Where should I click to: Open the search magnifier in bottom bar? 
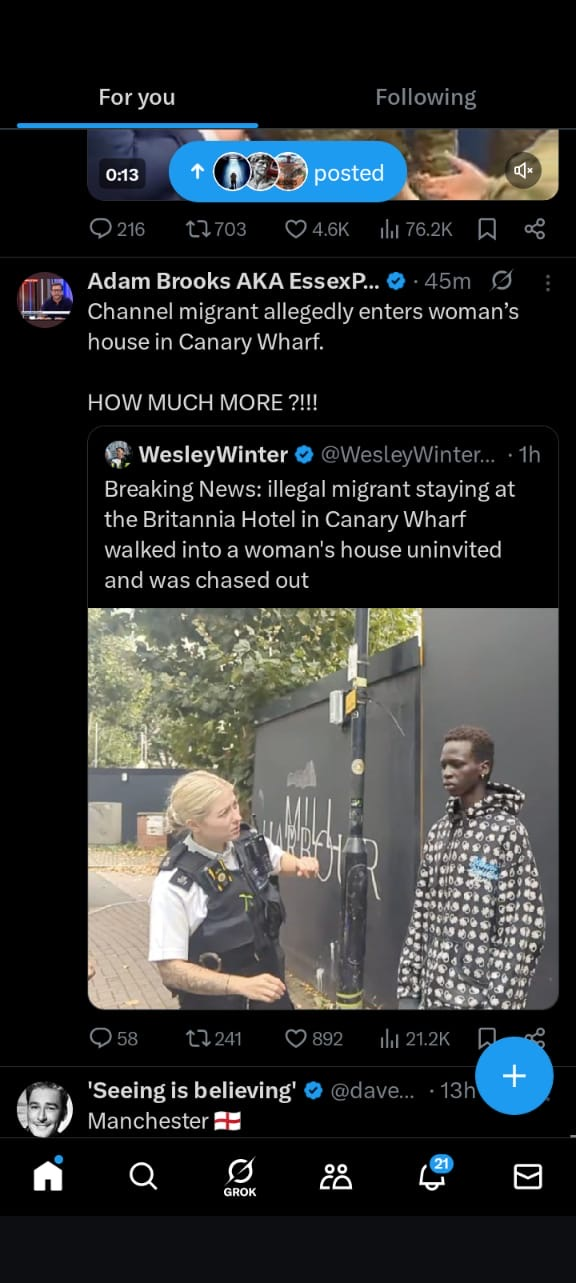(143, 1177)
